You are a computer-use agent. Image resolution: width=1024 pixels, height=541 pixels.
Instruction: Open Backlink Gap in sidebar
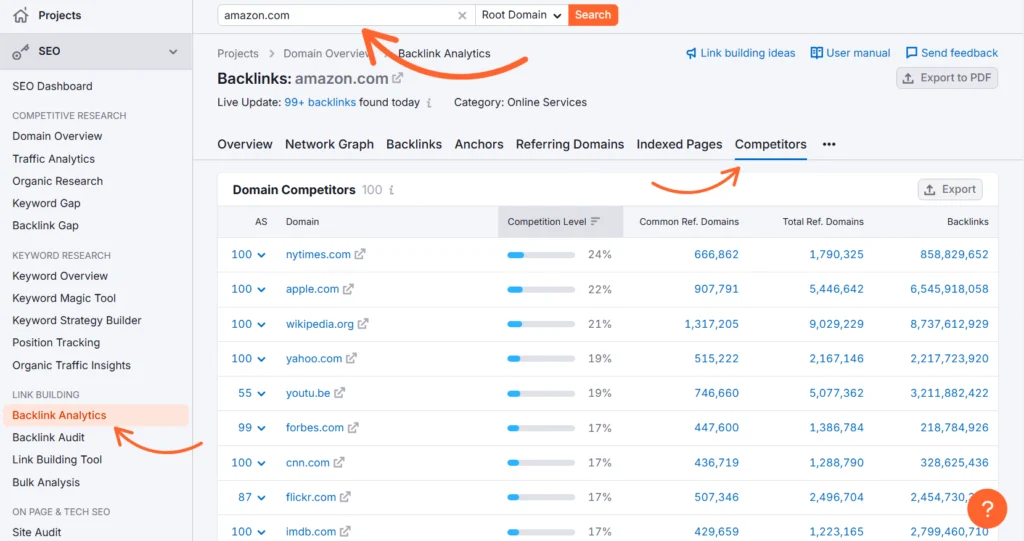(x=46, y=225)
